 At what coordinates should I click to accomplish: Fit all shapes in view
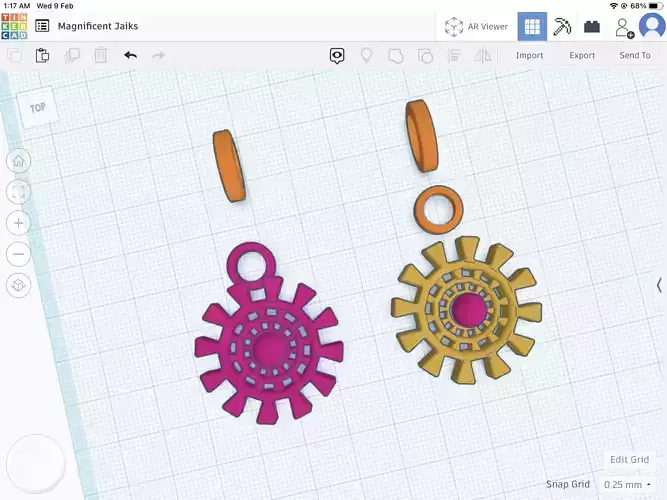[18, 192]
